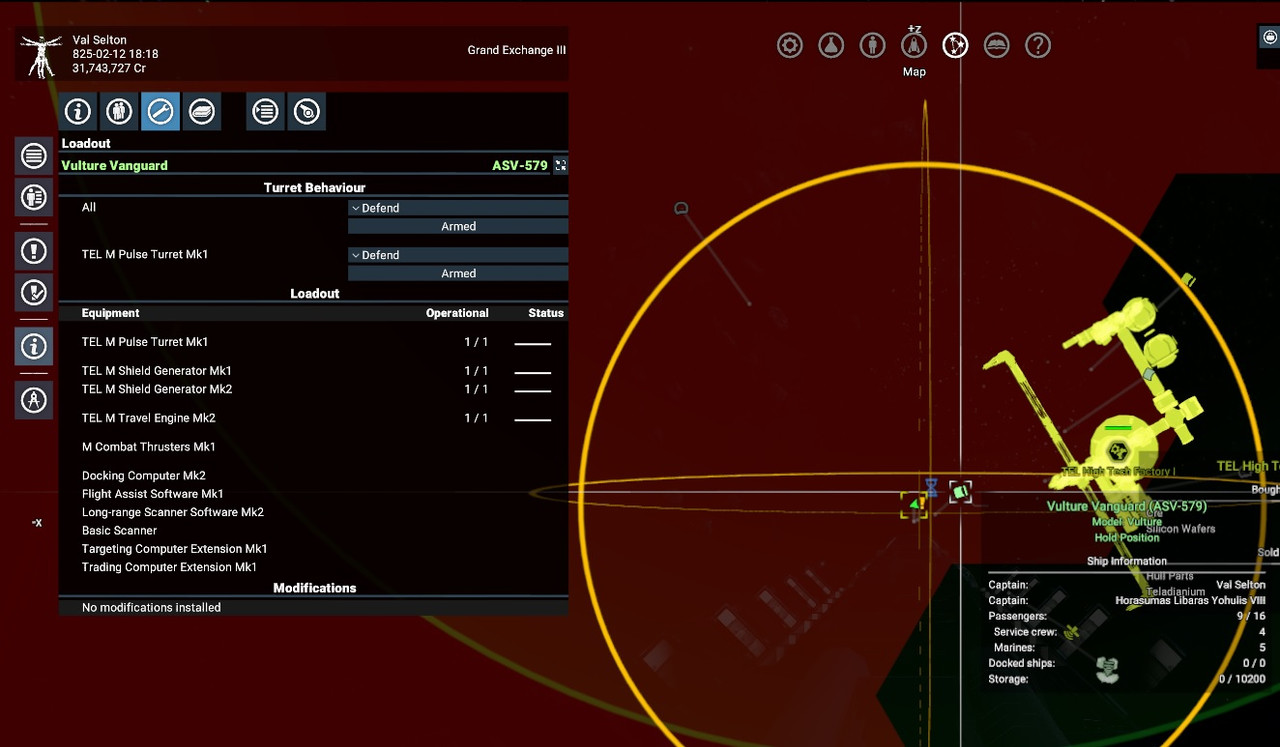The width and height of the screenshot is (1280, 747).
Task: Select Trading Computer Extension Mk1 entry
Action: tap(313, 567)
